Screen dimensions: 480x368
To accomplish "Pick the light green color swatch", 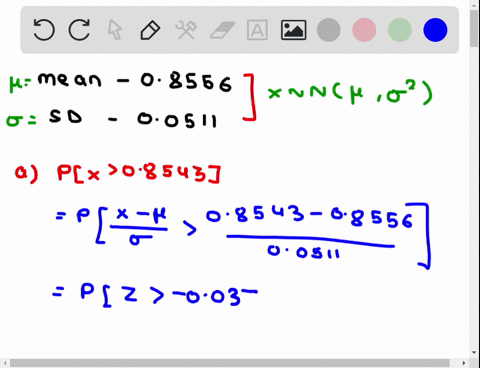I will 400,30.
